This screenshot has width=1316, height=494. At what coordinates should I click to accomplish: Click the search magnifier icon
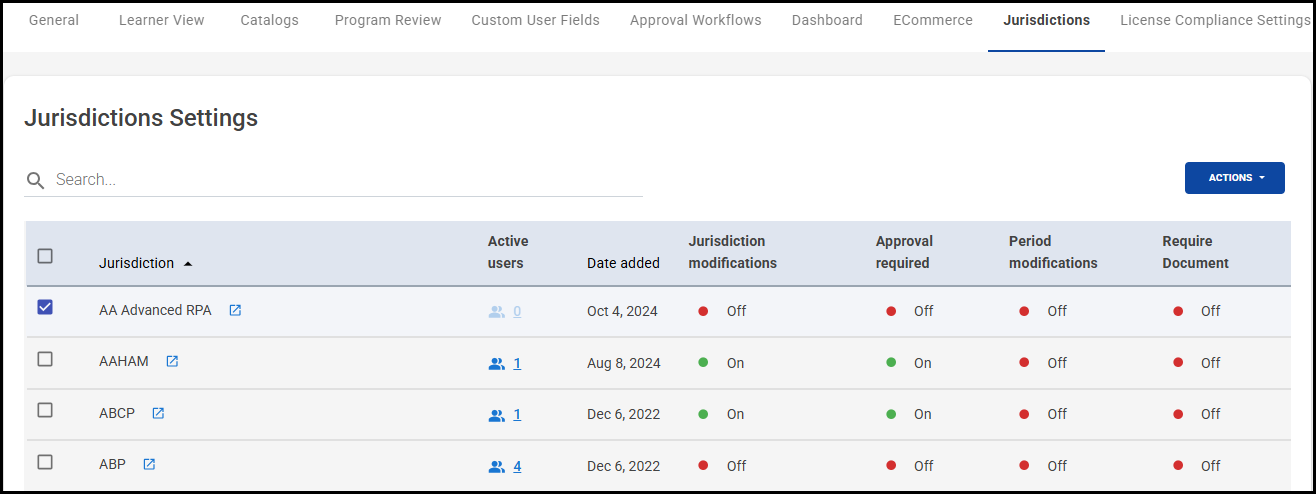click(x=36, y=180)
